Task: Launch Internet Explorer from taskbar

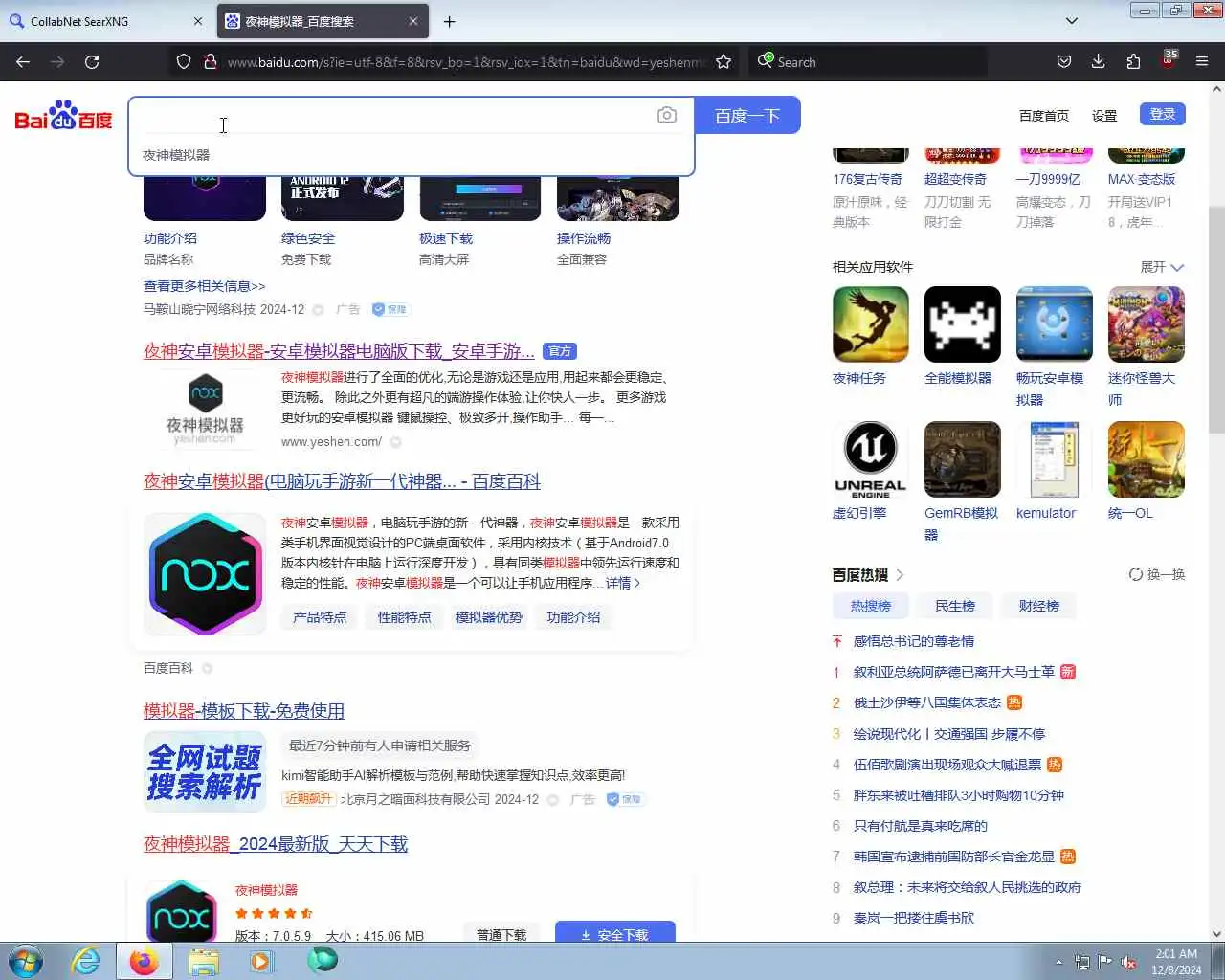Action: click(86, 961)
